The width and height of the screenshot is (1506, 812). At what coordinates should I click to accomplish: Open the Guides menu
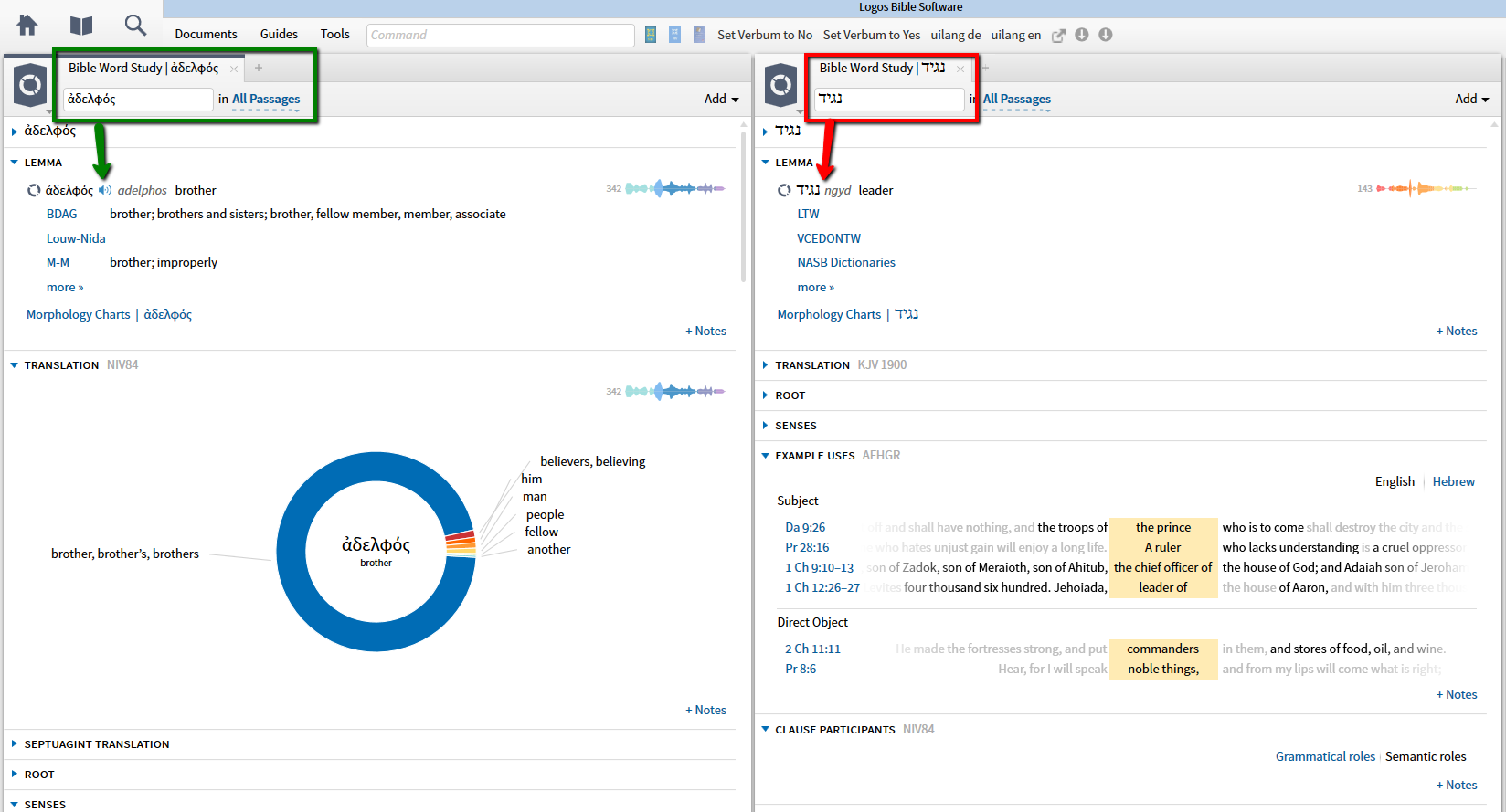pyautogui.click(x=279, y=34)
